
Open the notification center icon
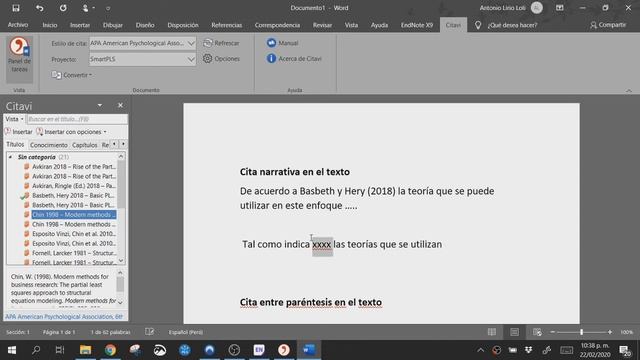coord(624,350)
